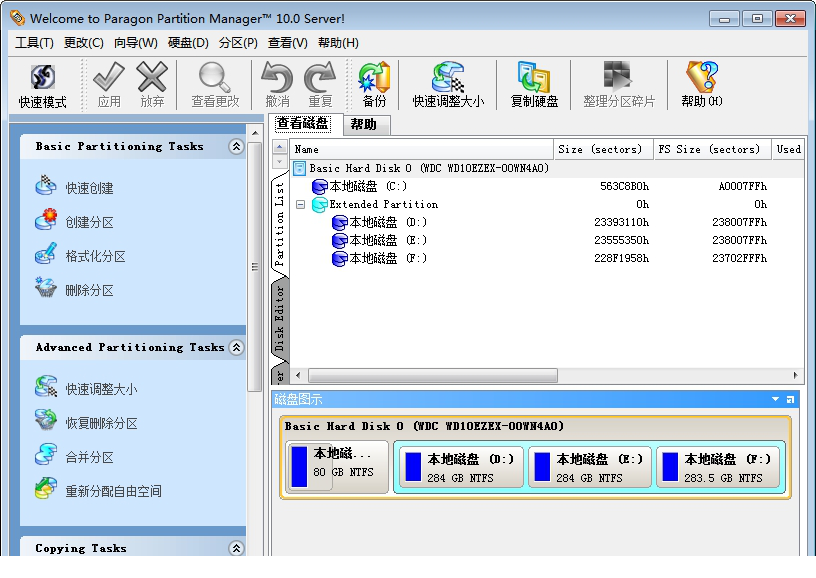816x578 pixels.
Task: Click 恢复删除分区 task in the sidebar
Action: point(101,423)
